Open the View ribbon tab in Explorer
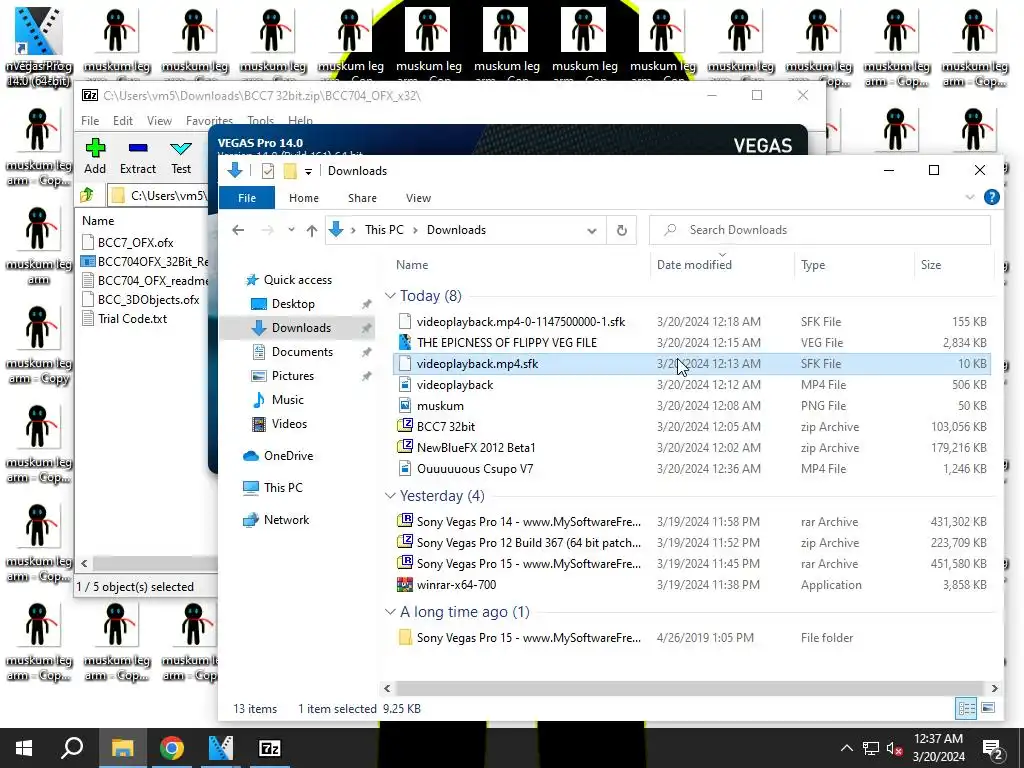Viewport: 1024px width, 768px height. point(418,198)
